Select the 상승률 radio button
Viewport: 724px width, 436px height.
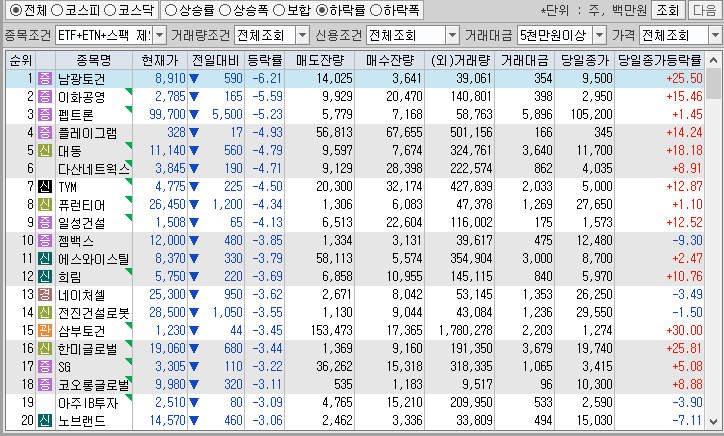171,10
